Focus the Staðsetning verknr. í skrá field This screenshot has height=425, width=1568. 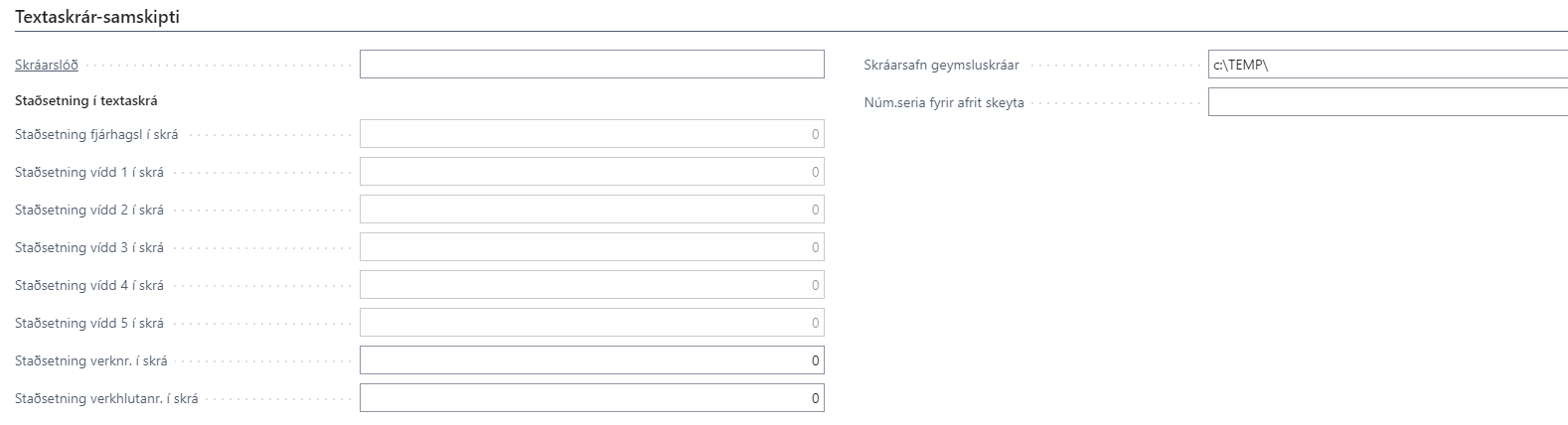click(x=591, y=360)
